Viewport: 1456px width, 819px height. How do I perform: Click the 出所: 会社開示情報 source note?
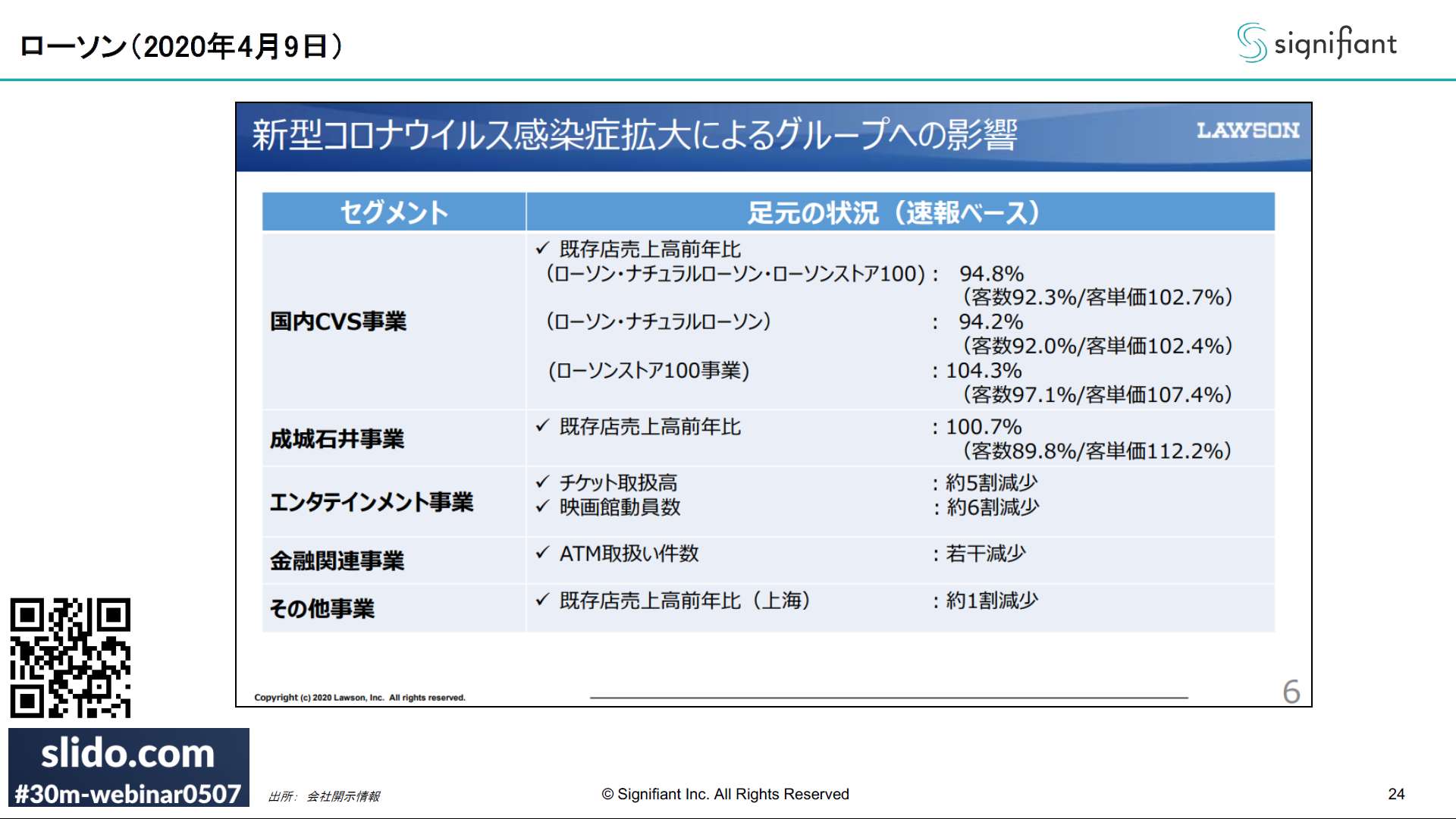point(324,796)
